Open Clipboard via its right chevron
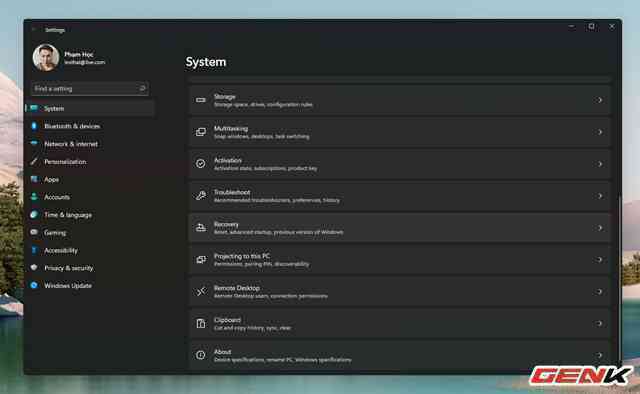 click(600, 323)
